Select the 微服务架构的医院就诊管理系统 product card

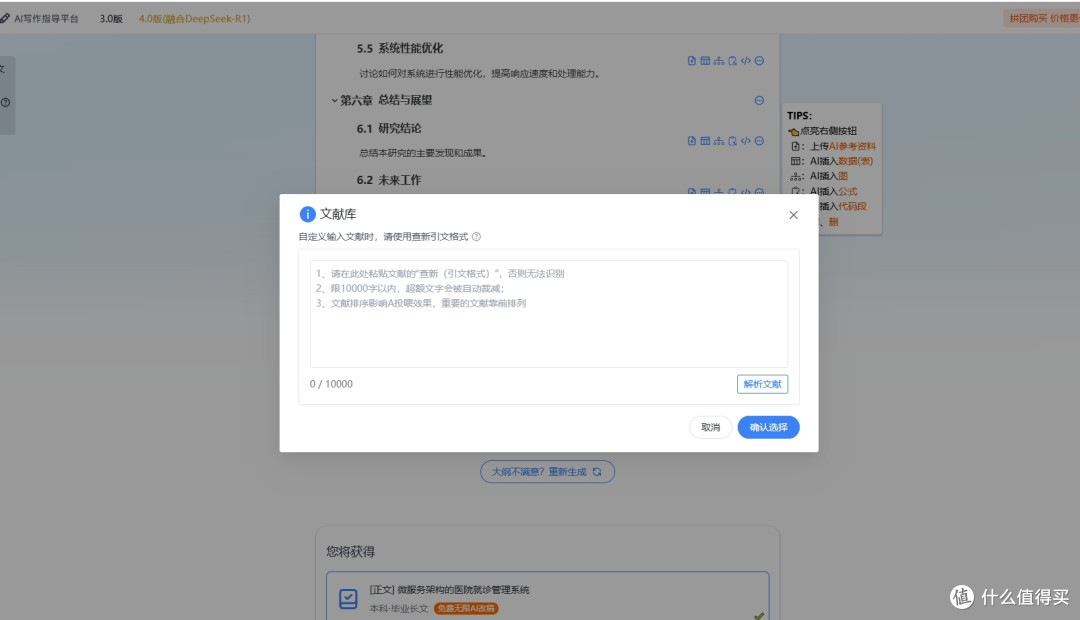coord(548,597)
